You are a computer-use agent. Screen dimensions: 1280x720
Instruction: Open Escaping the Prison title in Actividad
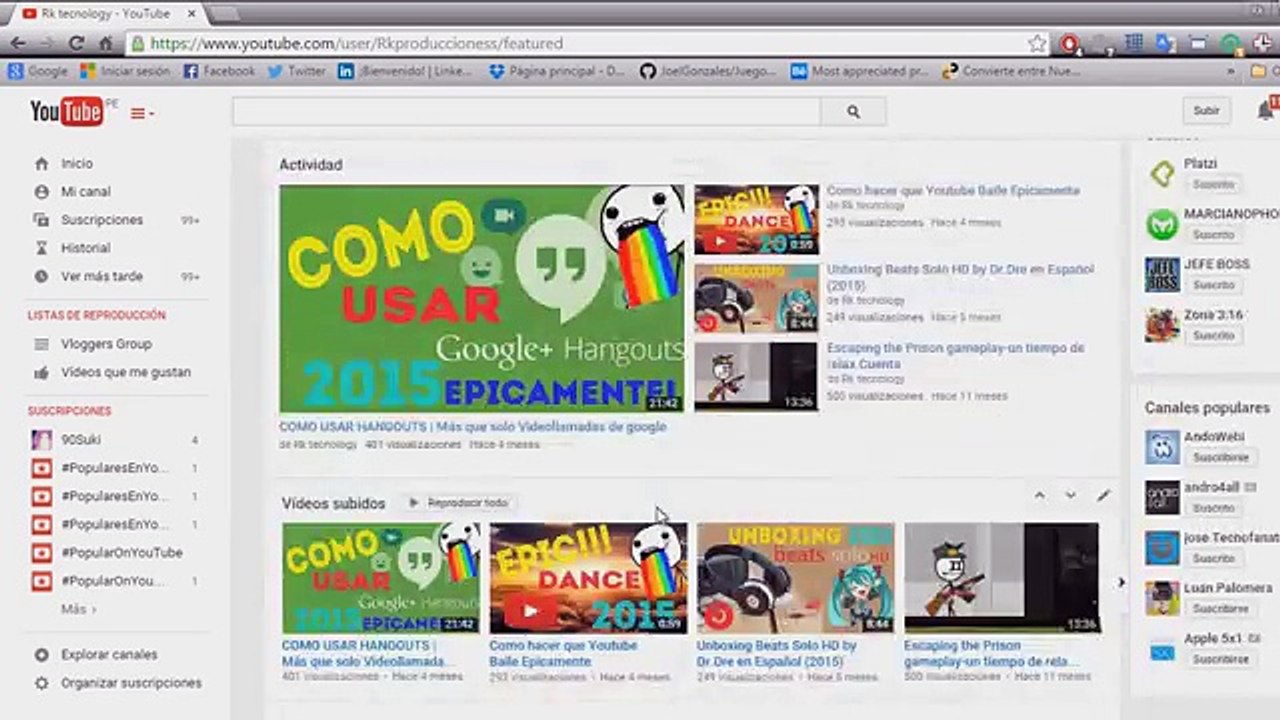click(955, 356)
